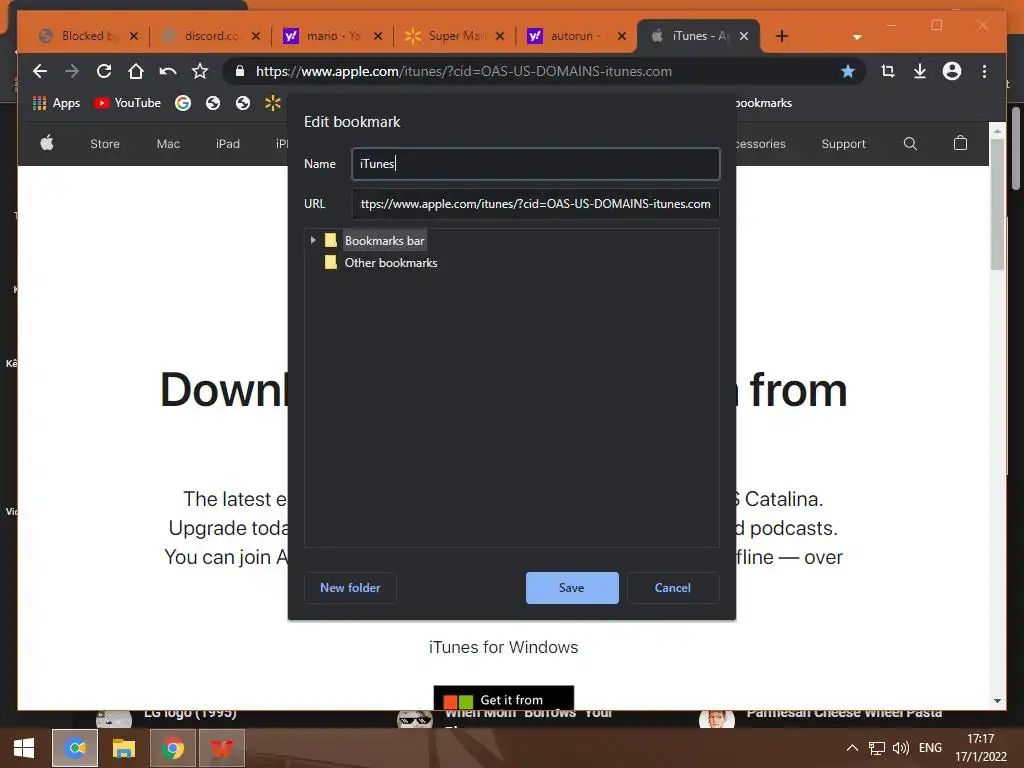Open Google Chrome from the taskbar

(172, 748)
